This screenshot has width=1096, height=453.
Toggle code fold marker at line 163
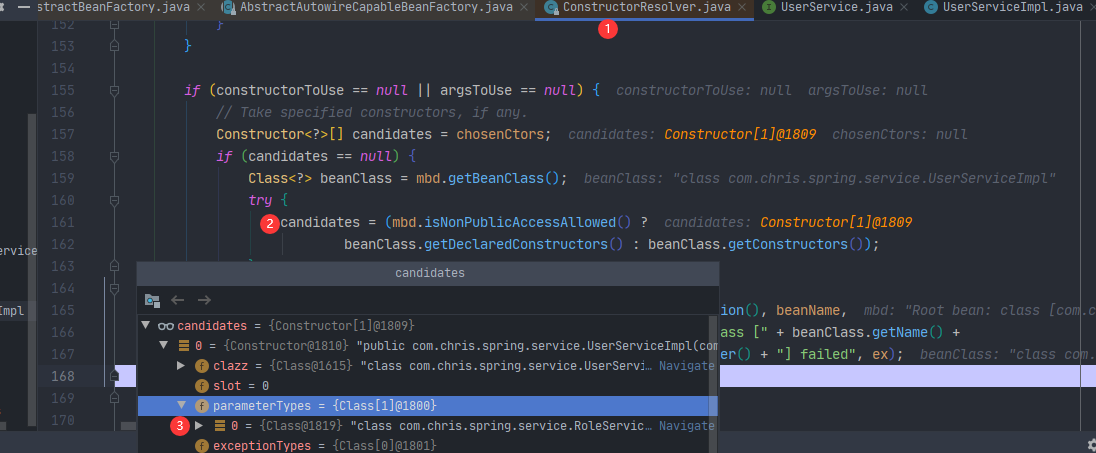[115, 266]
